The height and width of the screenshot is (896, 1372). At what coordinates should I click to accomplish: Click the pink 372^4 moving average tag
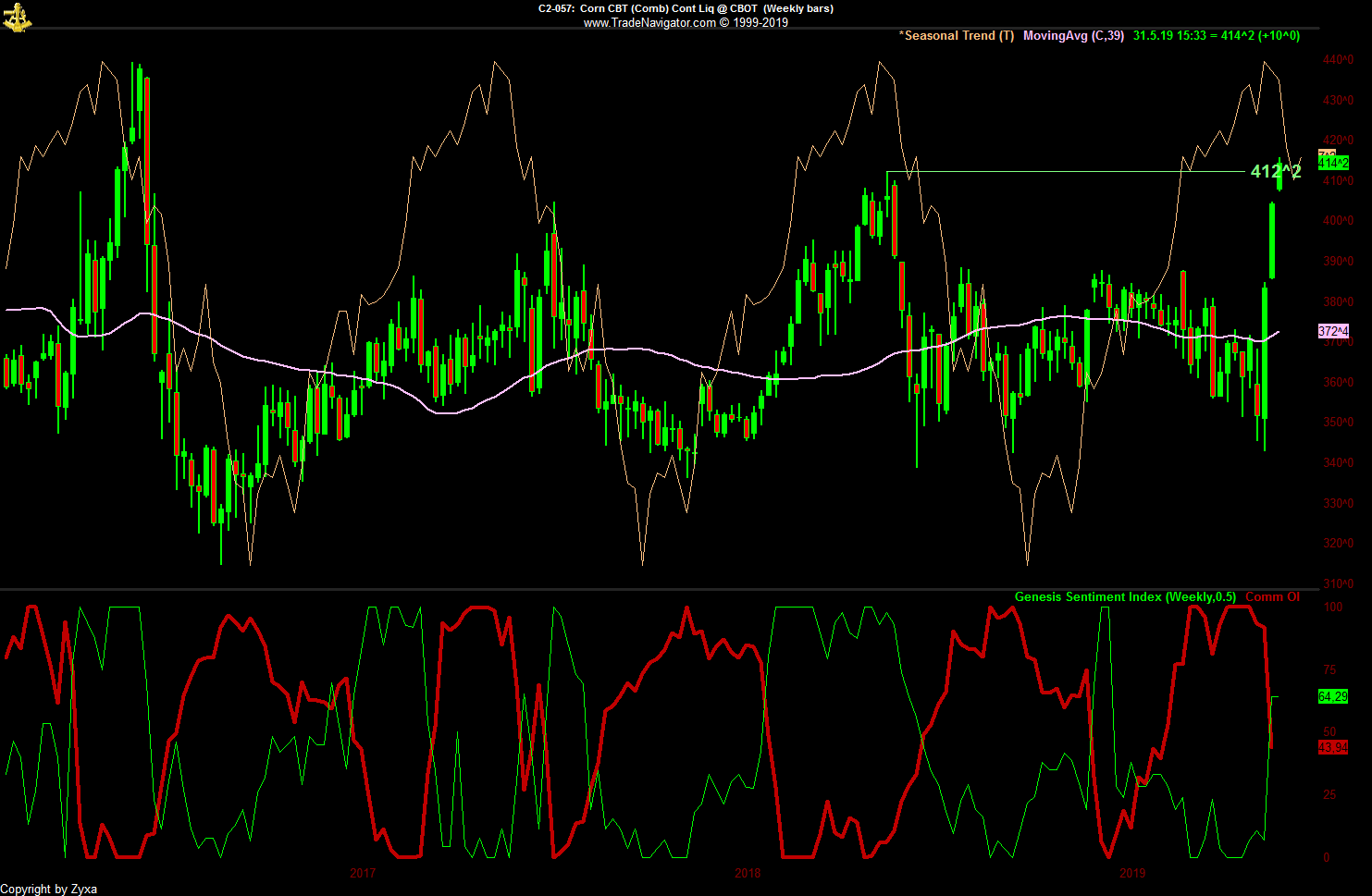(1333, 331)
